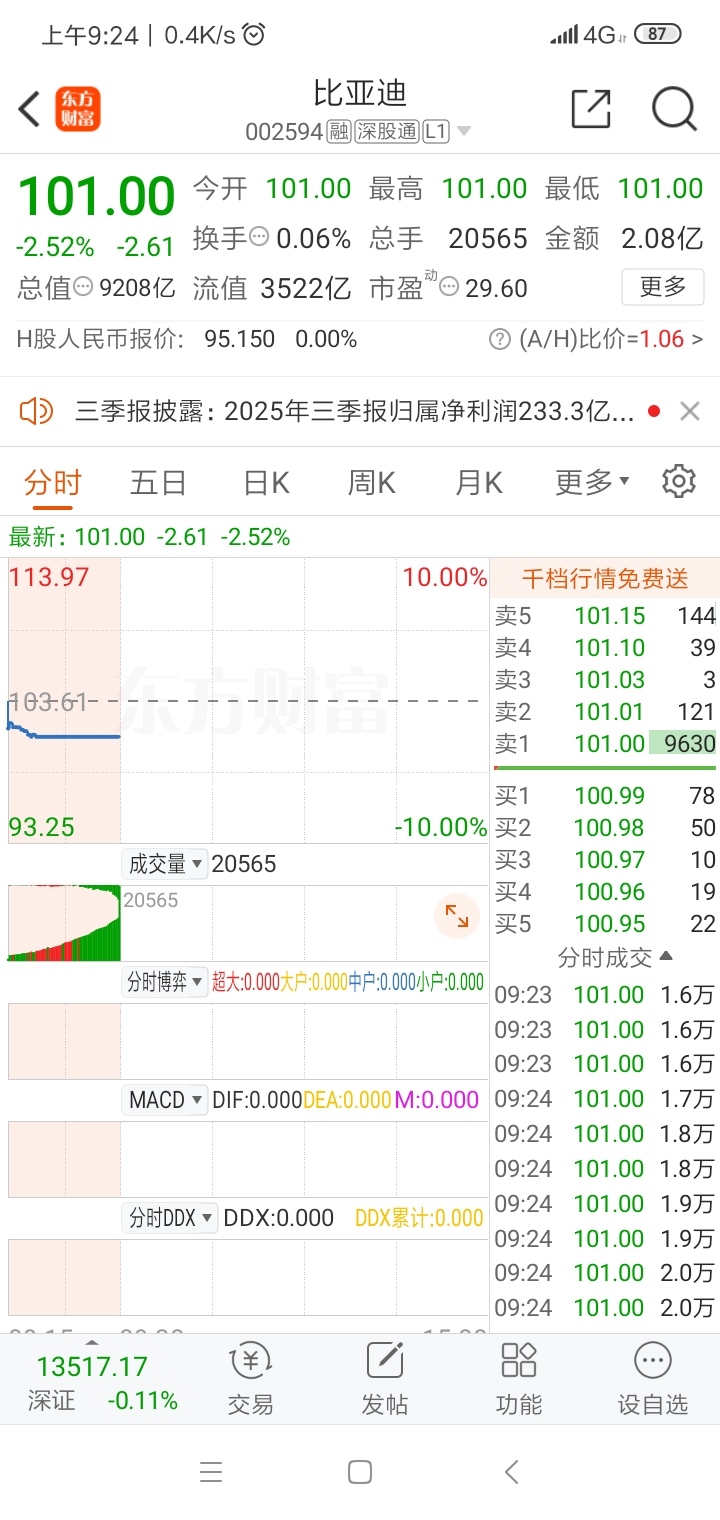Collapse 分时成交 list with arrow
Viewport: 720px width, 1520px height.
tap(667, 957)
